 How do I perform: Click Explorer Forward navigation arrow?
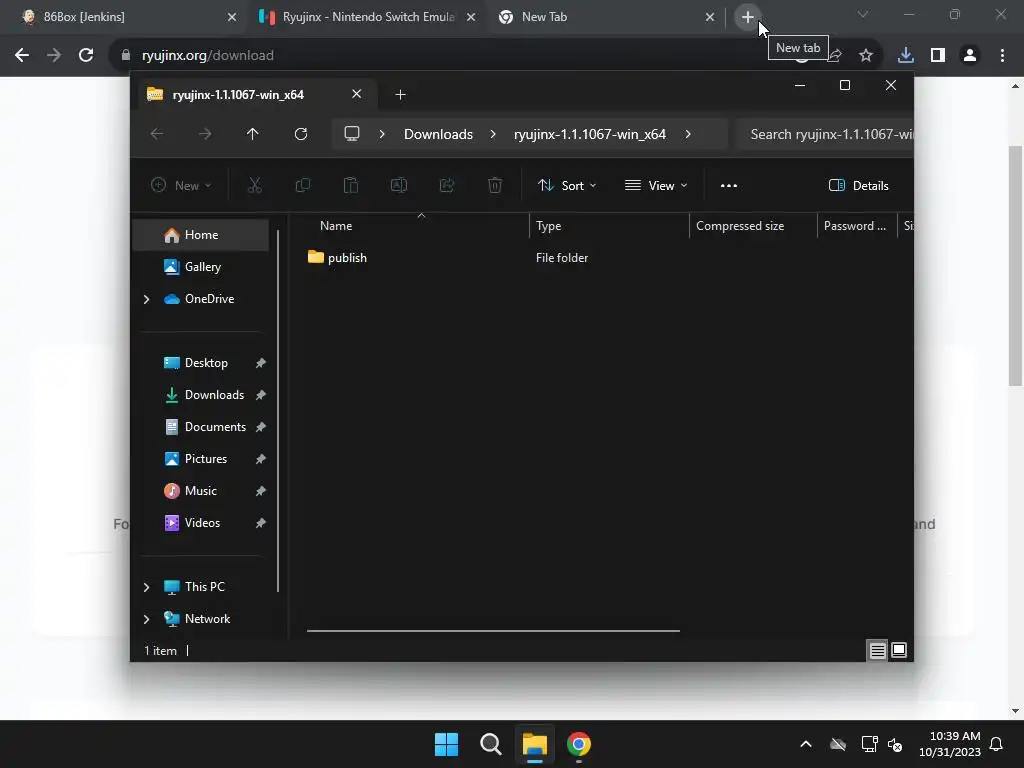coord(205,134)
